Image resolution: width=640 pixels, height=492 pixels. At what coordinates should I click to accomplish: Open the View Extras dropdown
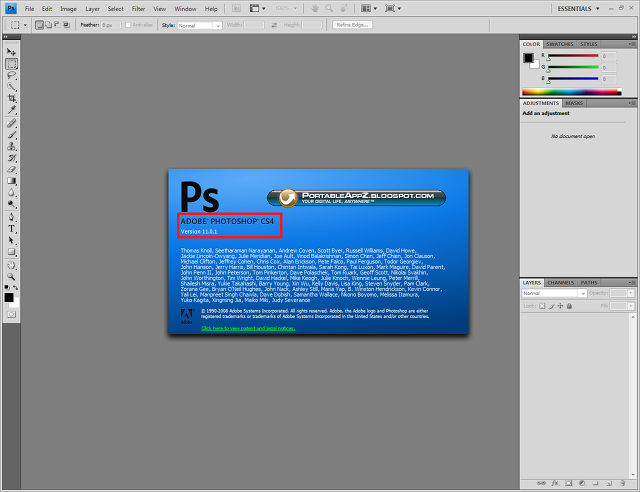(258, 8)
